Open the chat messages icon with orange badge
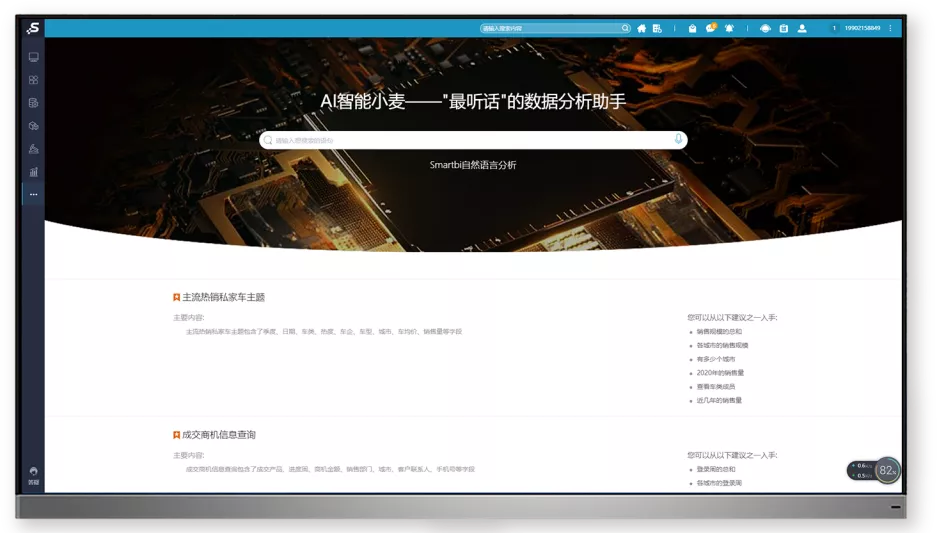This screenshot has width=938, height=535. pyautogui.click(x=711, y=28)
